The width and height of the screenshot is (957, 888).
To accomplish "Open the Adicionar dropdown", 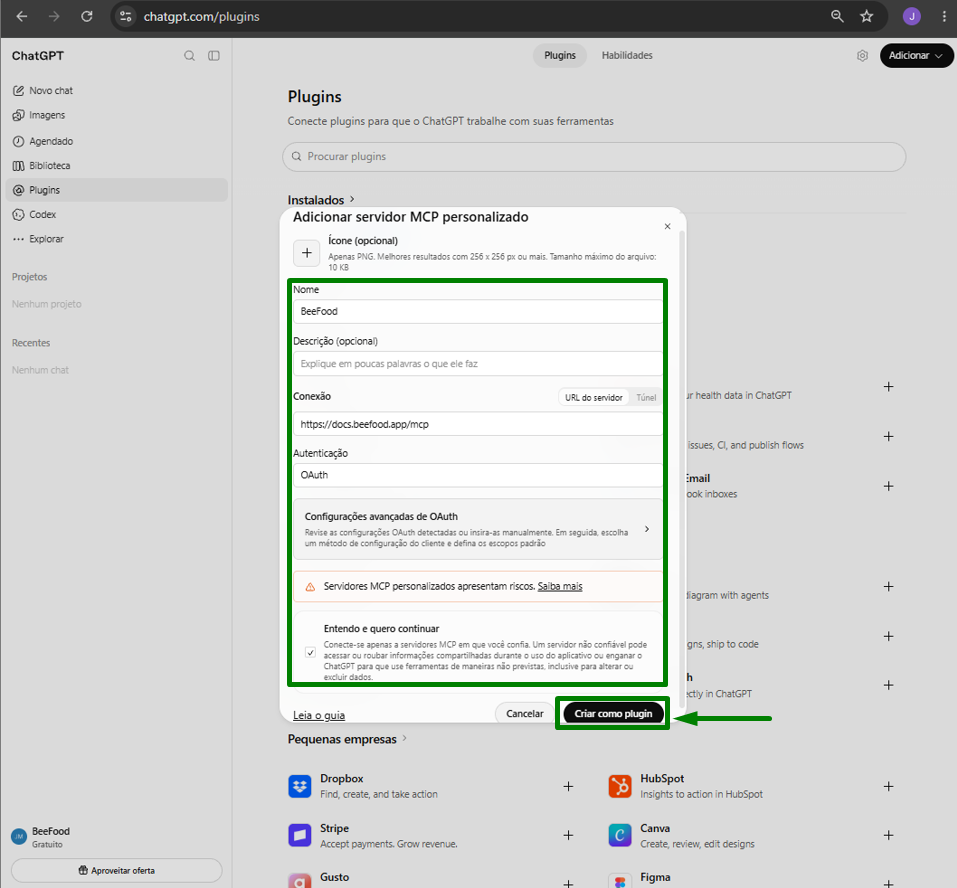I will [x=916, y=56].
